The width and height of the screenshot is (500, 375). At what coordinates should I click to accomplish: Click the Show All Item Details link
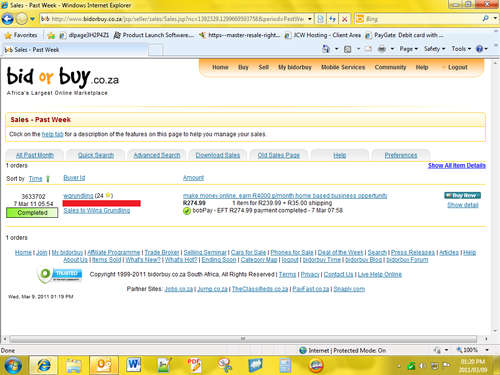457,165
